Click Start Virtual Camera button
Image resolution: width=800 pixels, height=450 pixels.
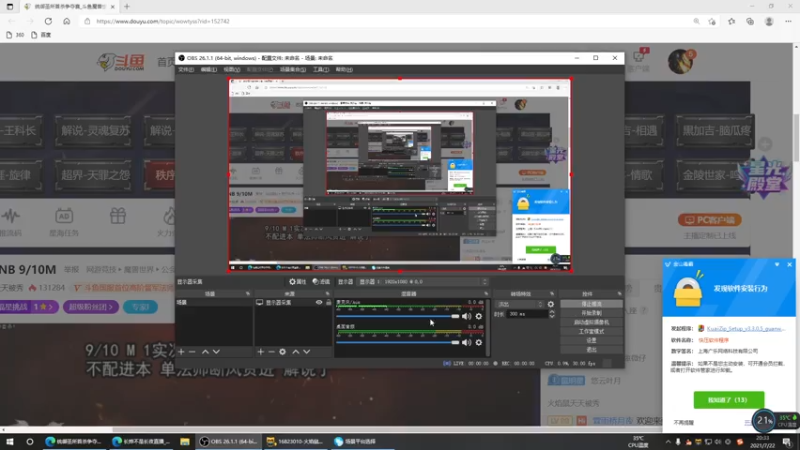pos(591,322)
